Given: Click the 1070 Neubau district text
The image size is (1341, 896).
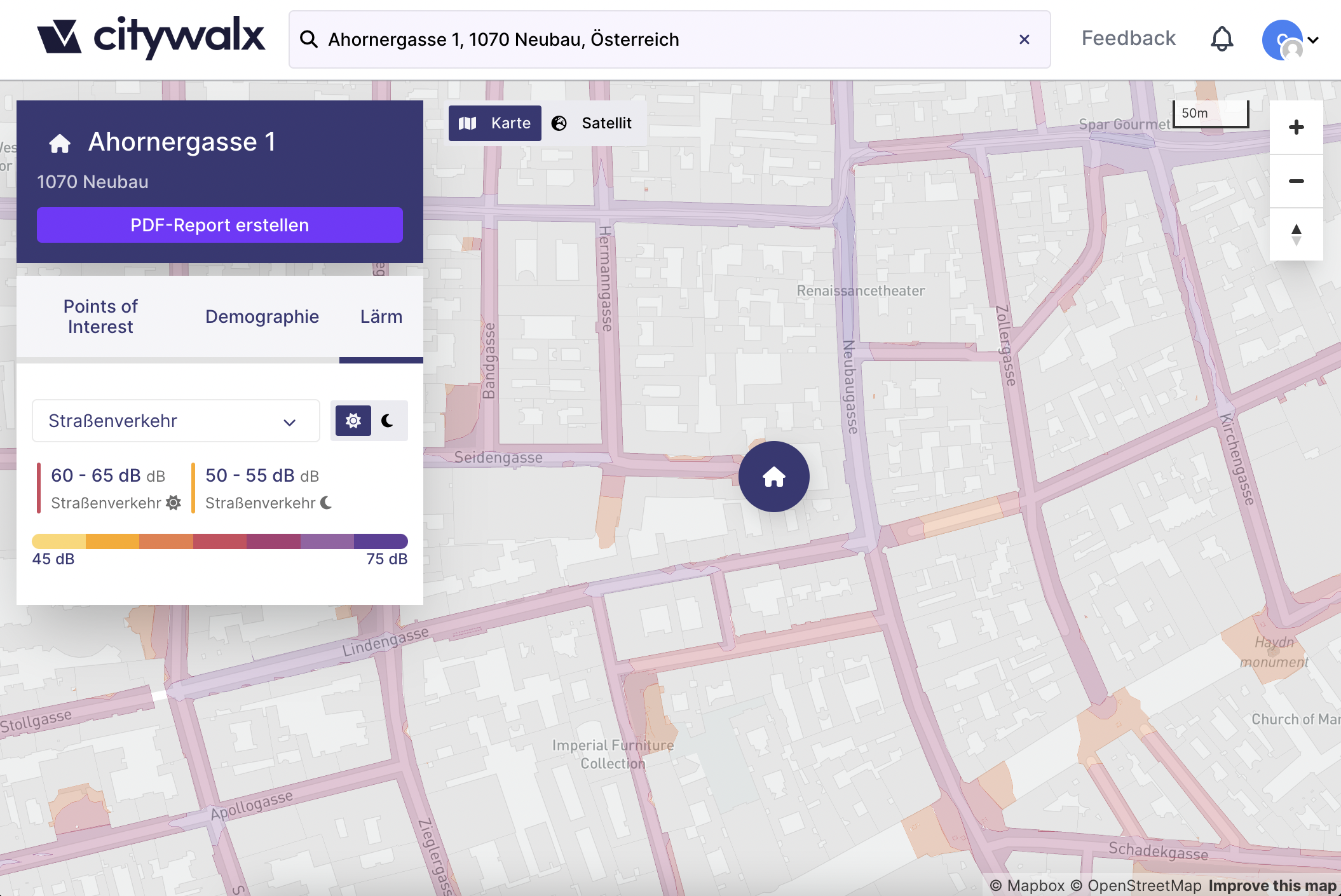Looking at the screenshot, I should (x=93, y=182).
